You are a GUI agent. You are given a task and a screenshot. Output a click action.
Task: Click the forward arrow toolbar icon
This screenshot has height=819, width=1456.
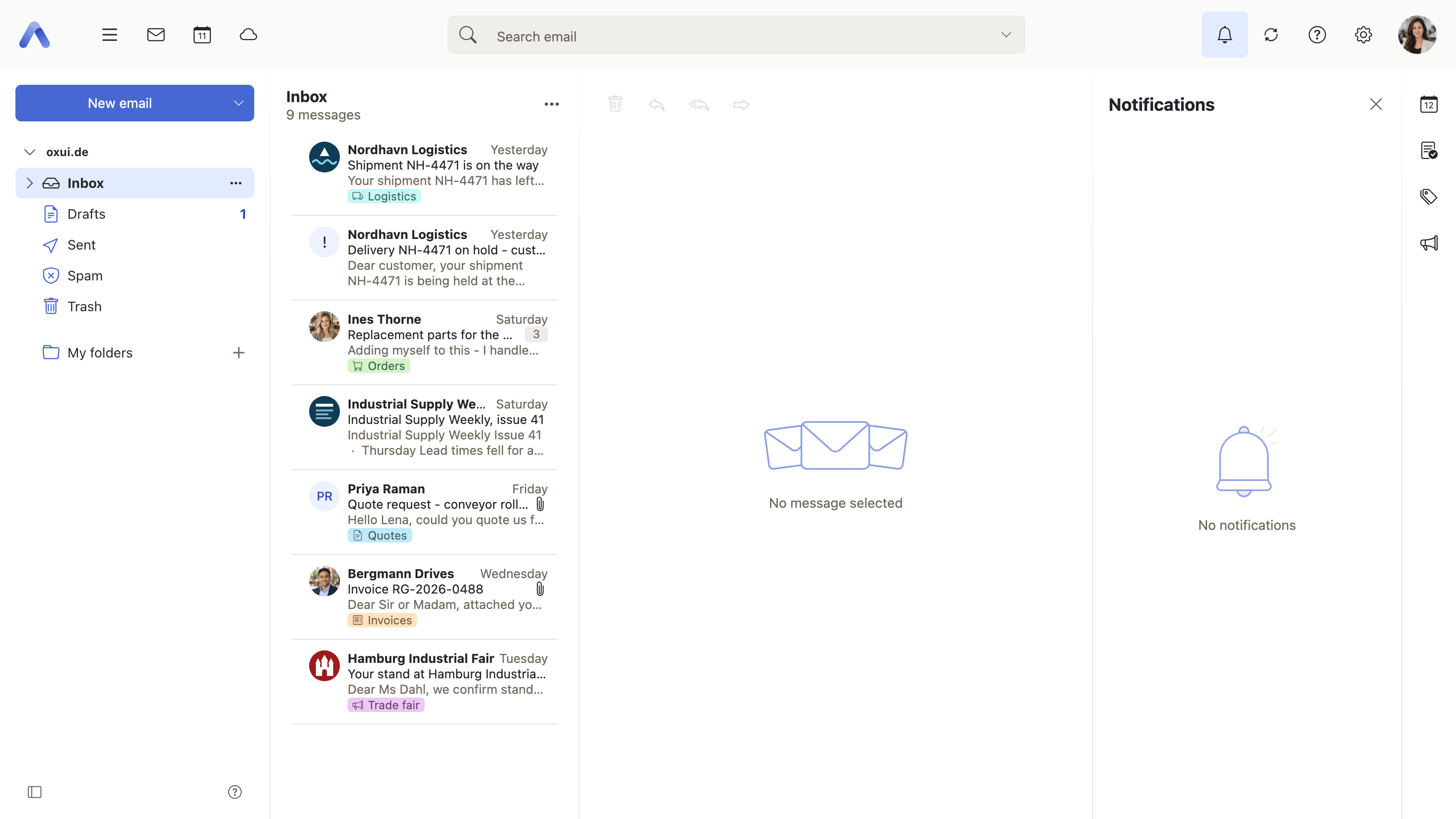(x=741, y=104)
